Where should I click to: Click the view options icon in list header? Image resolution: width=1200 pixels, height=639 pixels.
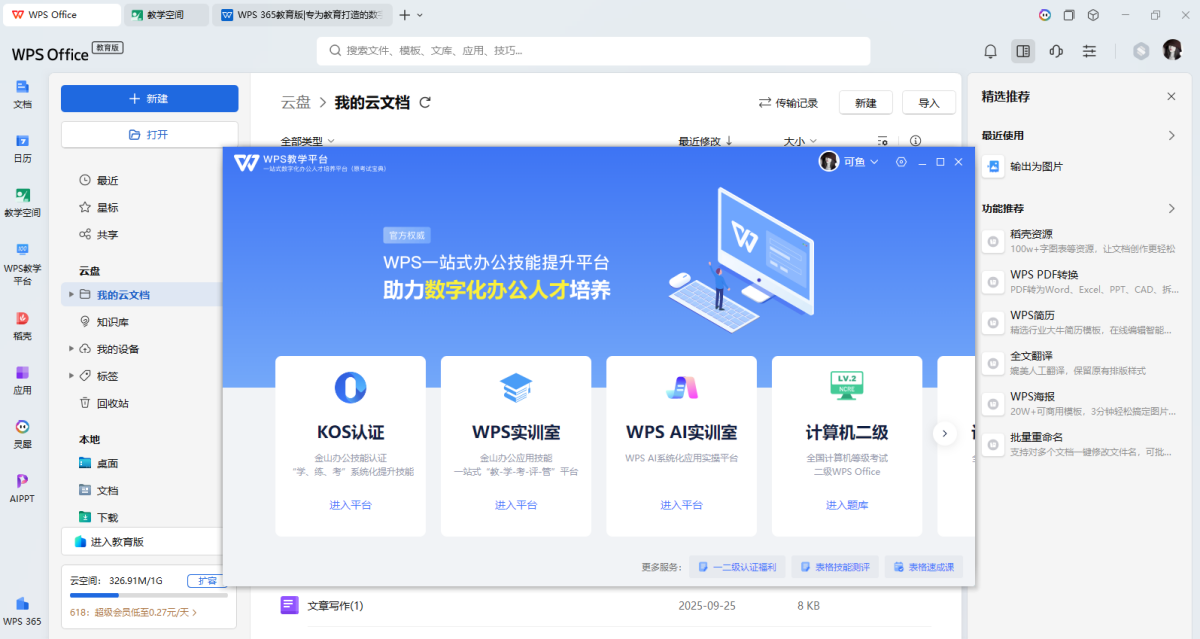click(x=882, y=142)
